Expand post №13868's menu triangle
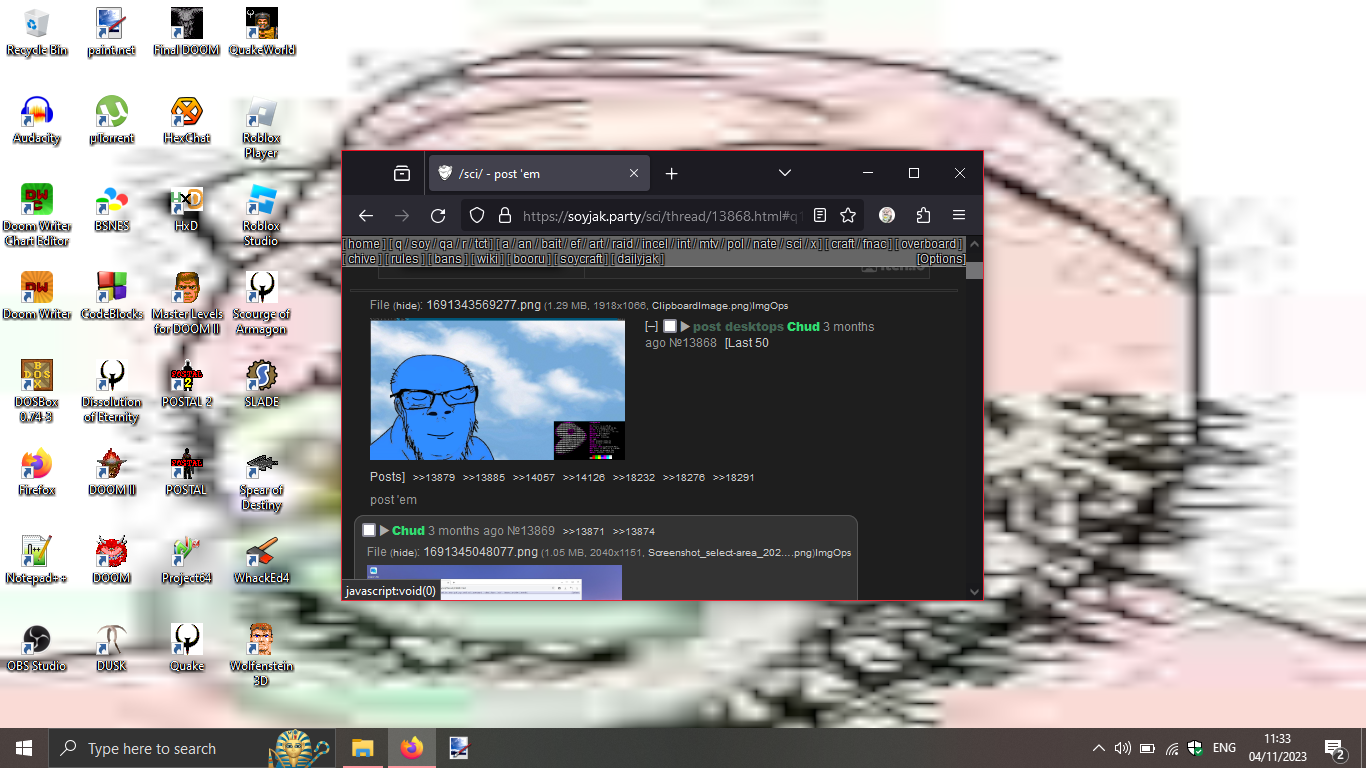Screen dimensions: 1366x768 pyautogui.click(x=686, y=327)
